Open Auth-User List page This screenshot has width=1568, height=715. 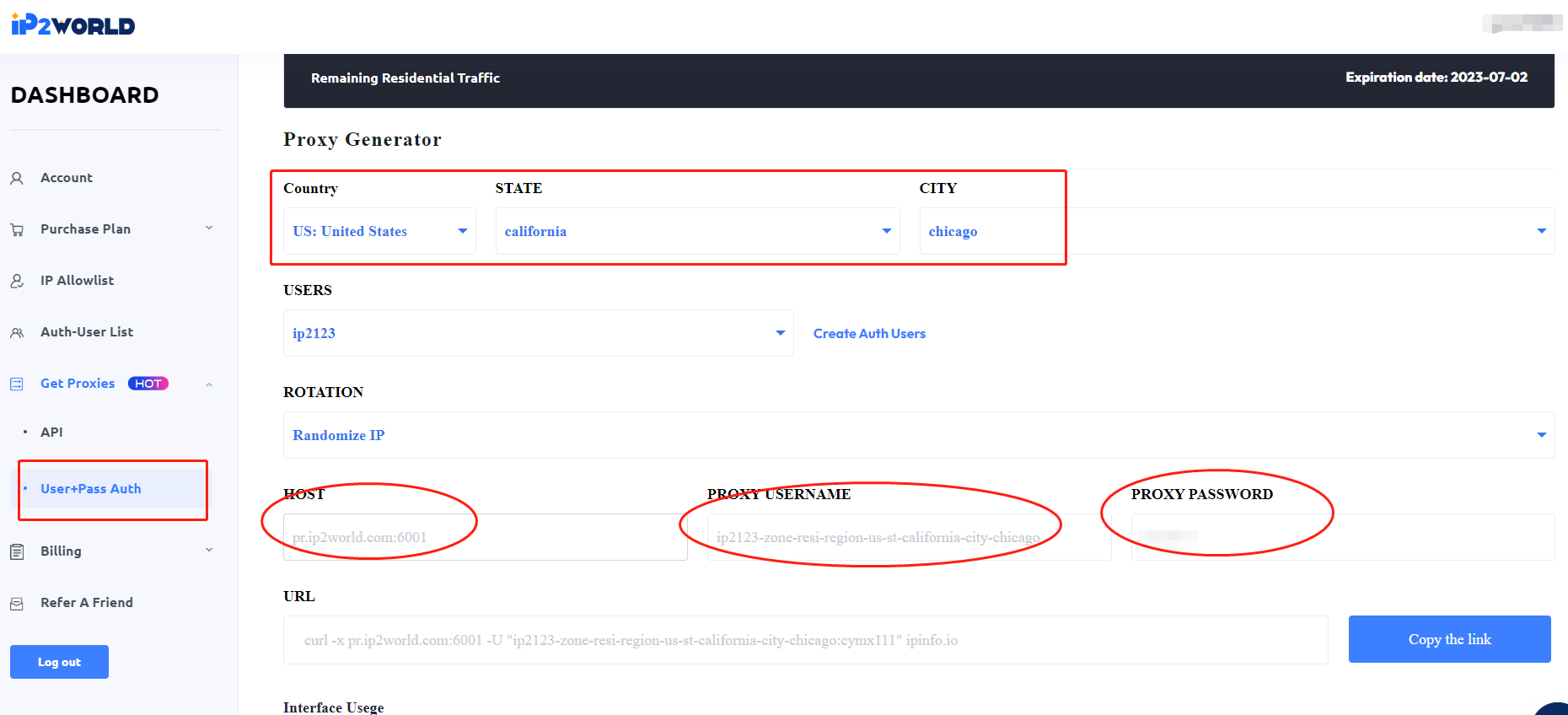87,332
